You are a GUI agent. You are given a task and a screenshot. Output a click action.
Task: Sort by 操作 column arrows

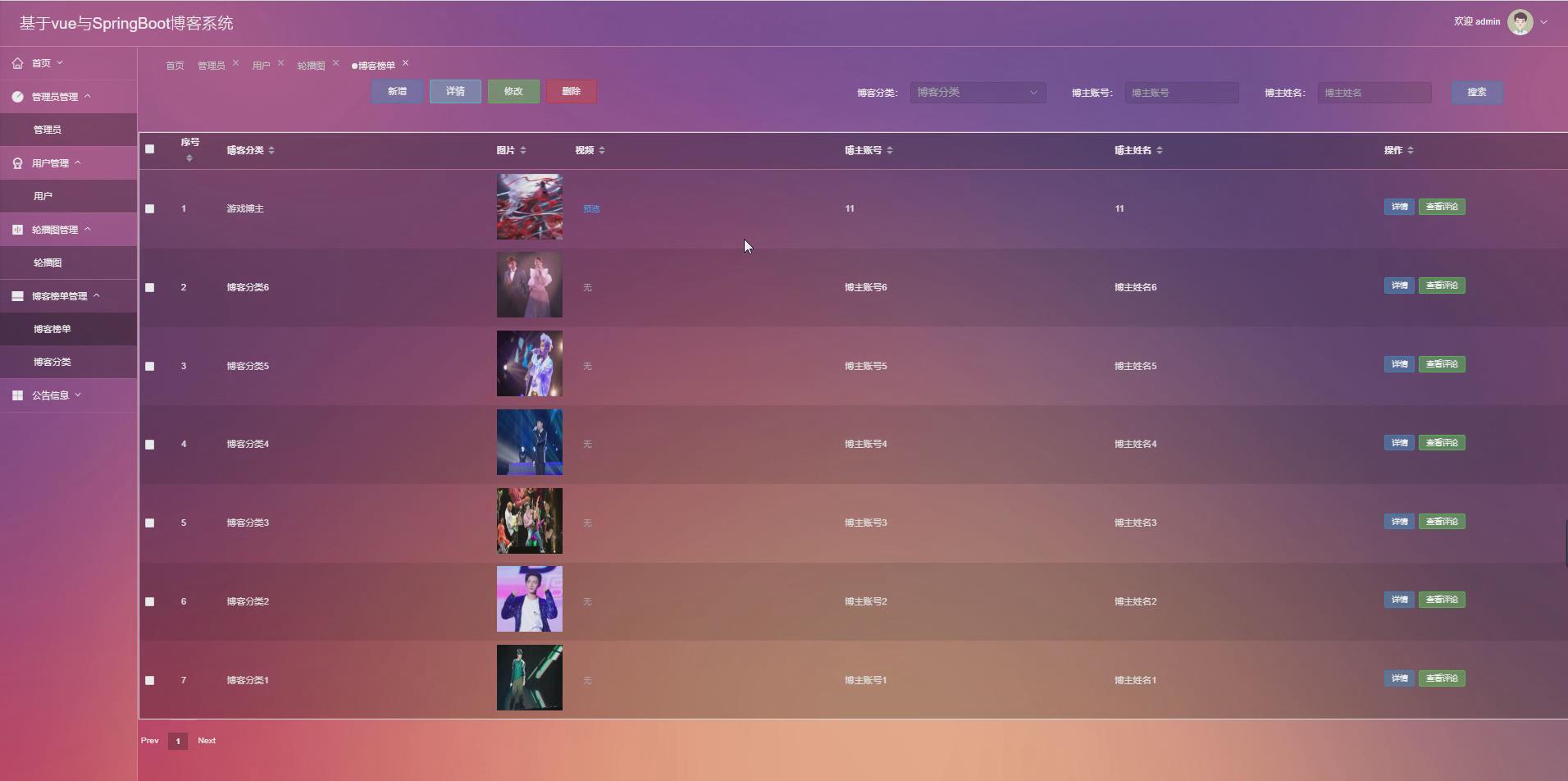pyautogui.click(x=1410, y=150)
